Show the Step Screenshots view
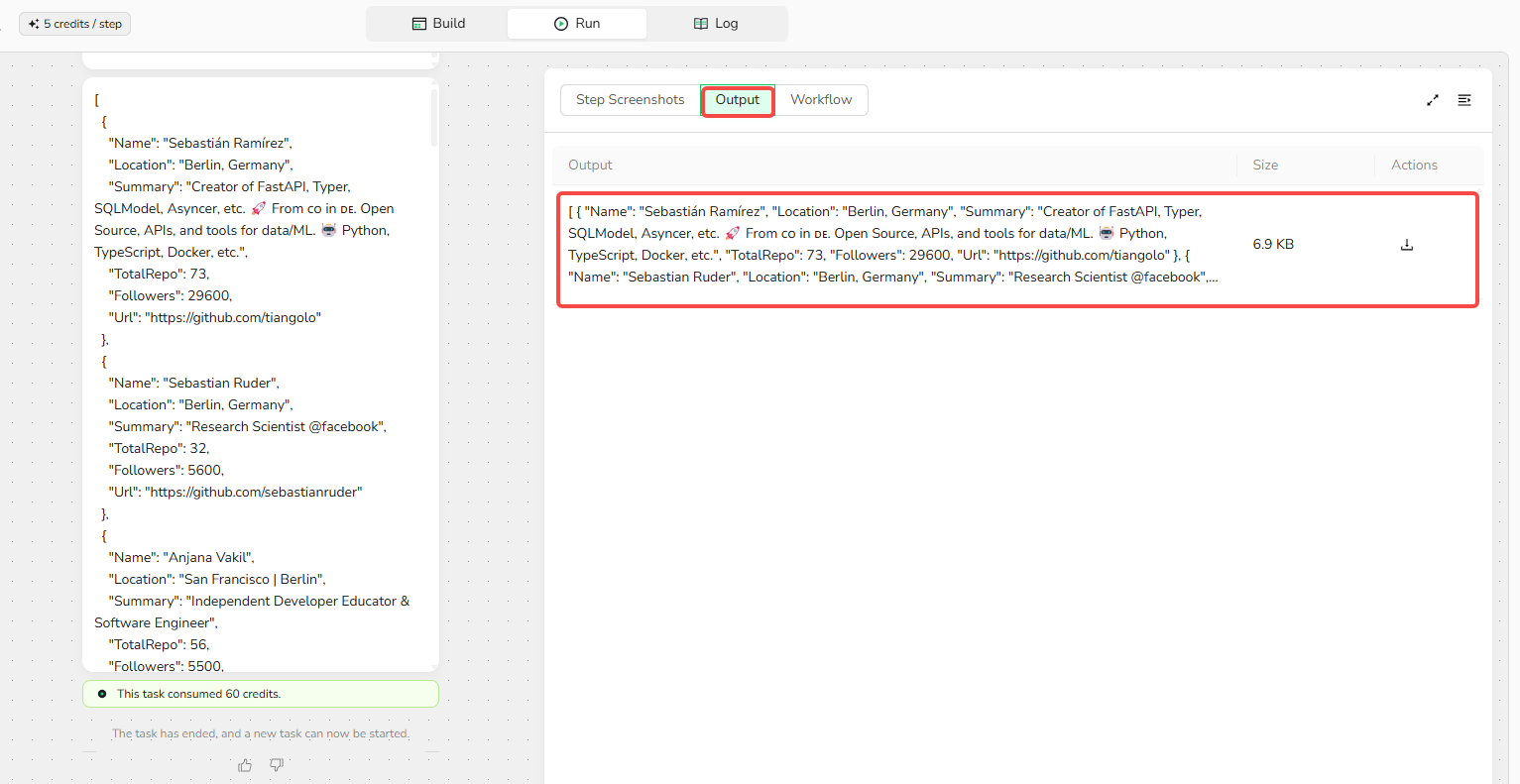This screenshot has width=1520, height=784. point(630,100)
